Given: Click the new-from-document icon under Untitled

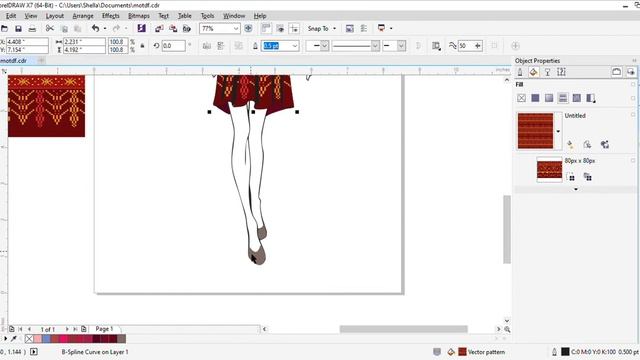Looking at the screenshot, I should pyautogui.click(x=570, y=144).
